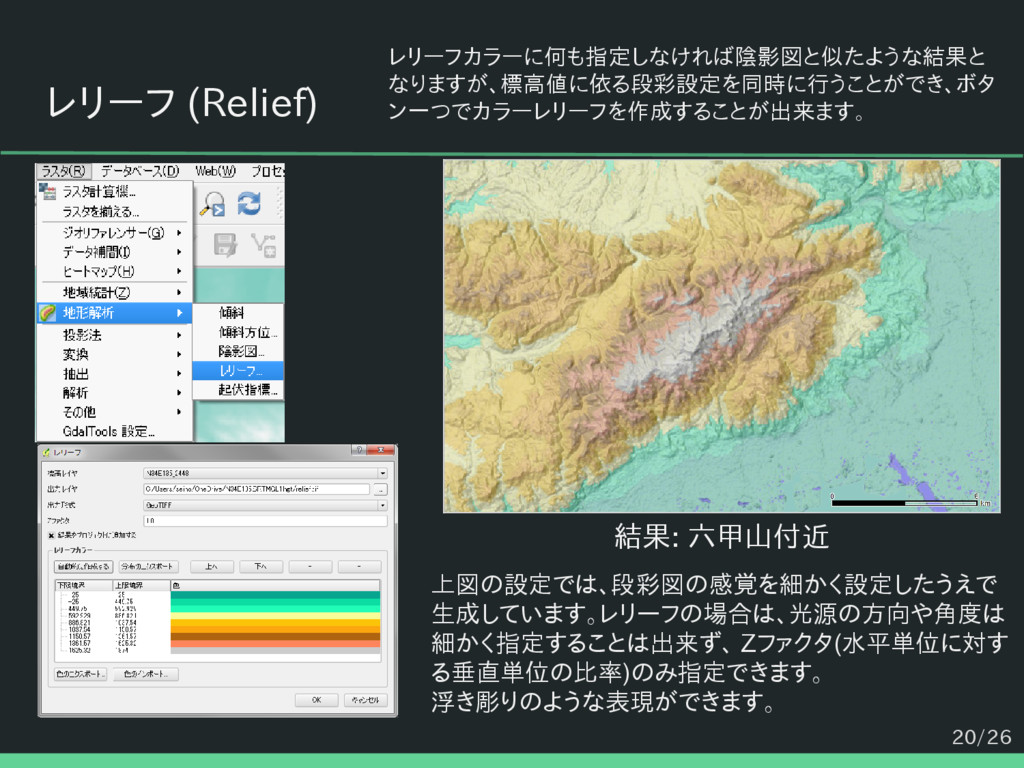Click the 上へ move up button
Image resolution: width=1024 pixels, height=768 pixels.
click(x=212, y=566)
